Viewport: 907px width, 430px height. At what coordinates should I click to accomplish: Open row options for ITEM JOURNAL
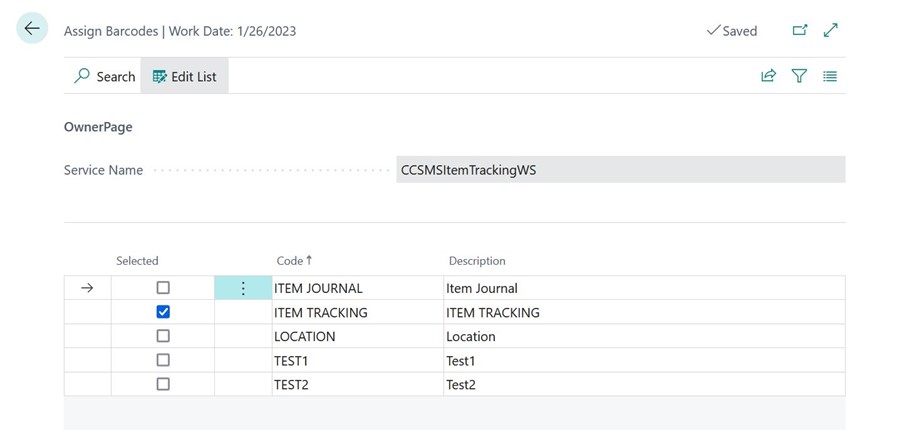[242, 288]
